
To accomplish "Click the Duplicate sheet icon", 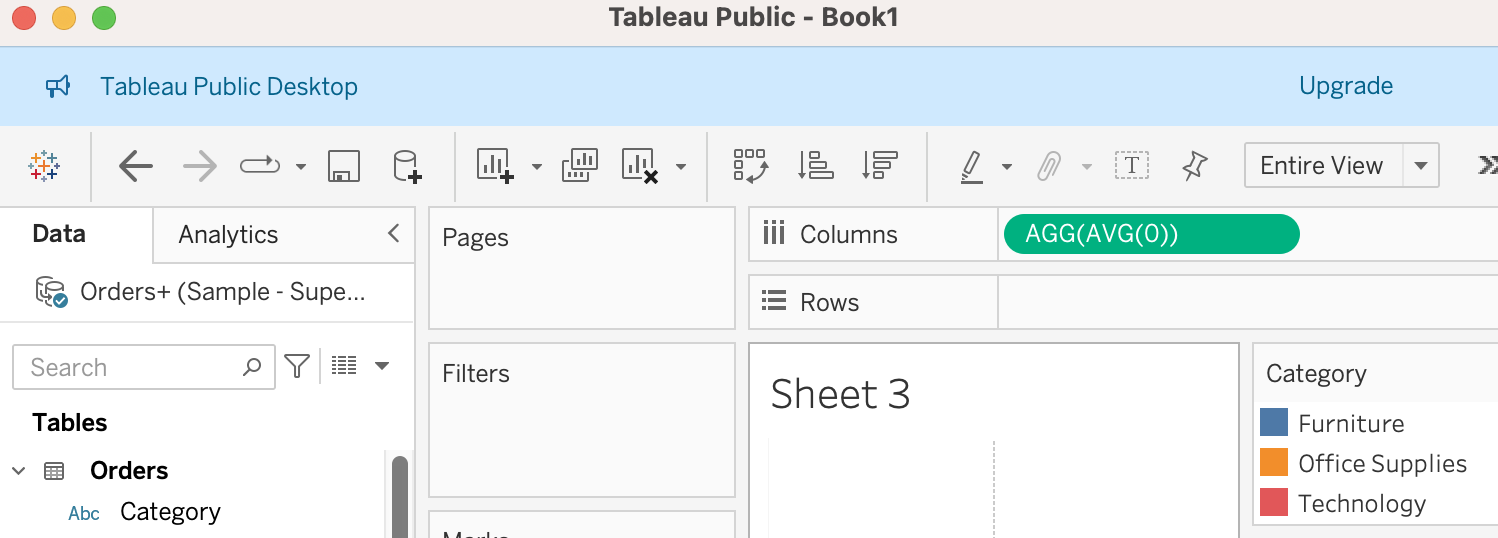I will [x=580, y=166].
